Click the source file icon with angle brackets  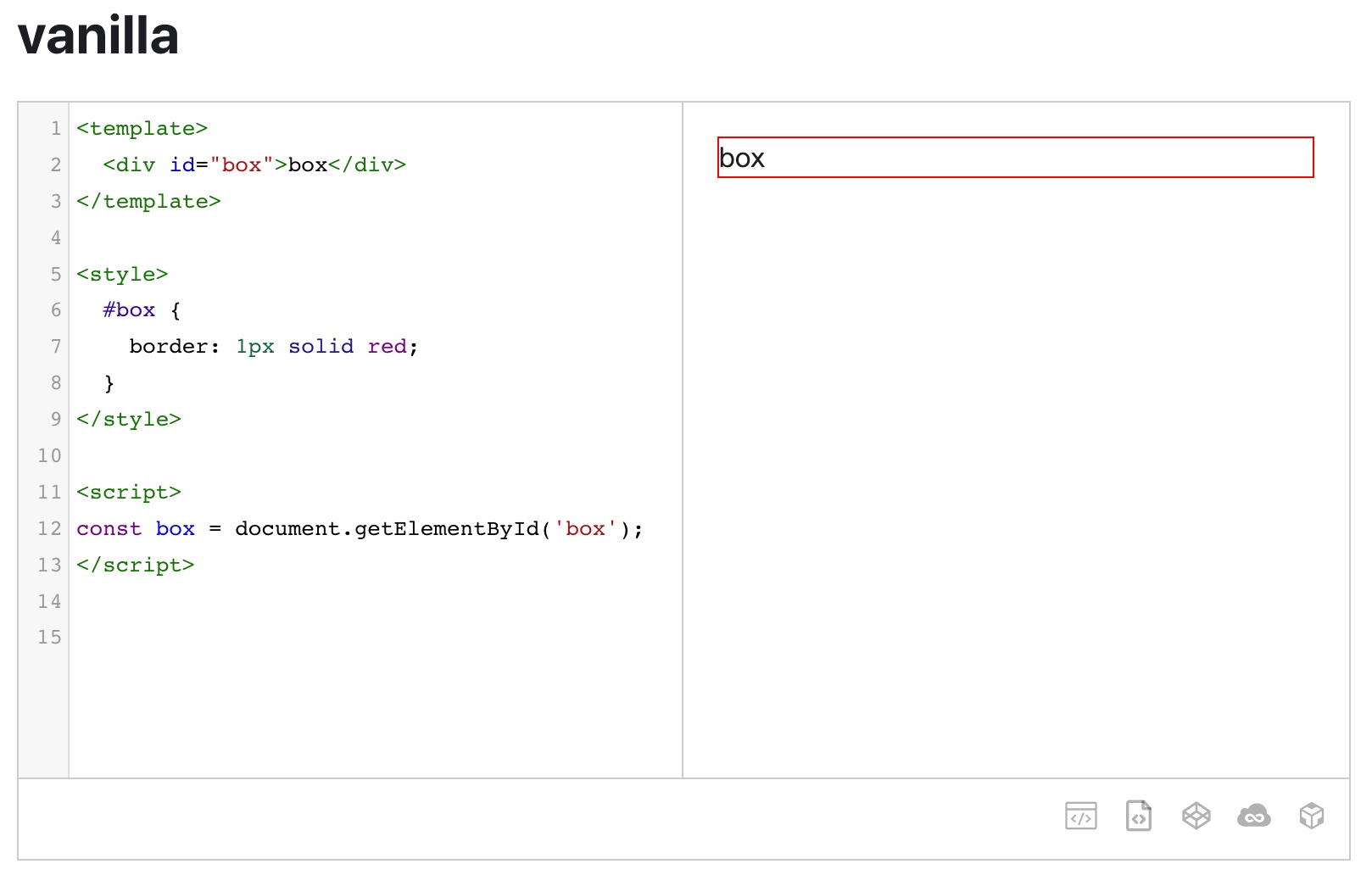tap(1138, 816)
